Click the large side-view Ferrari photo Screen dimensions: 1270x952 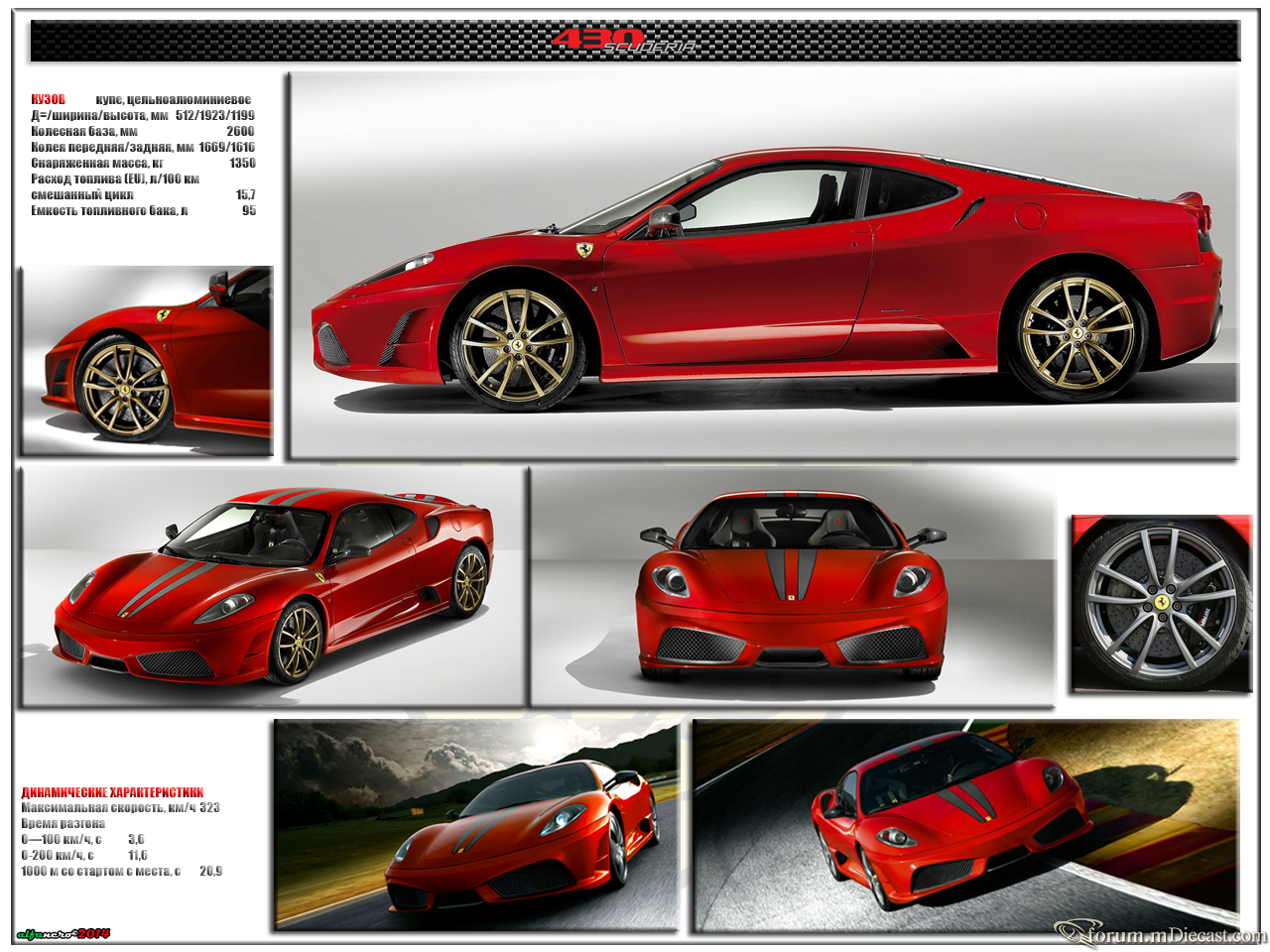[763, 265]
